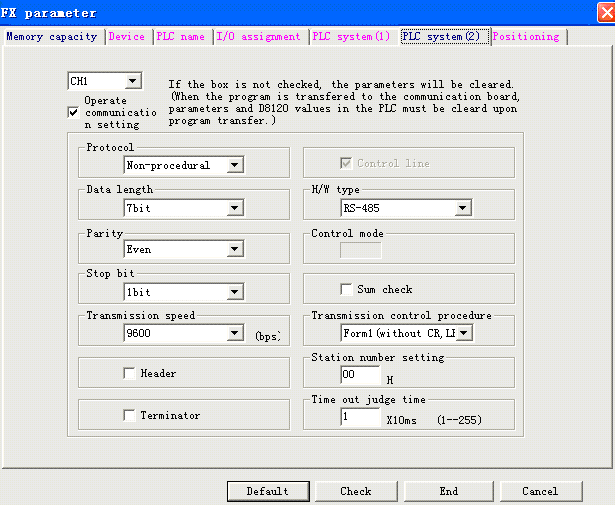Click the Check button

(356, 491)
